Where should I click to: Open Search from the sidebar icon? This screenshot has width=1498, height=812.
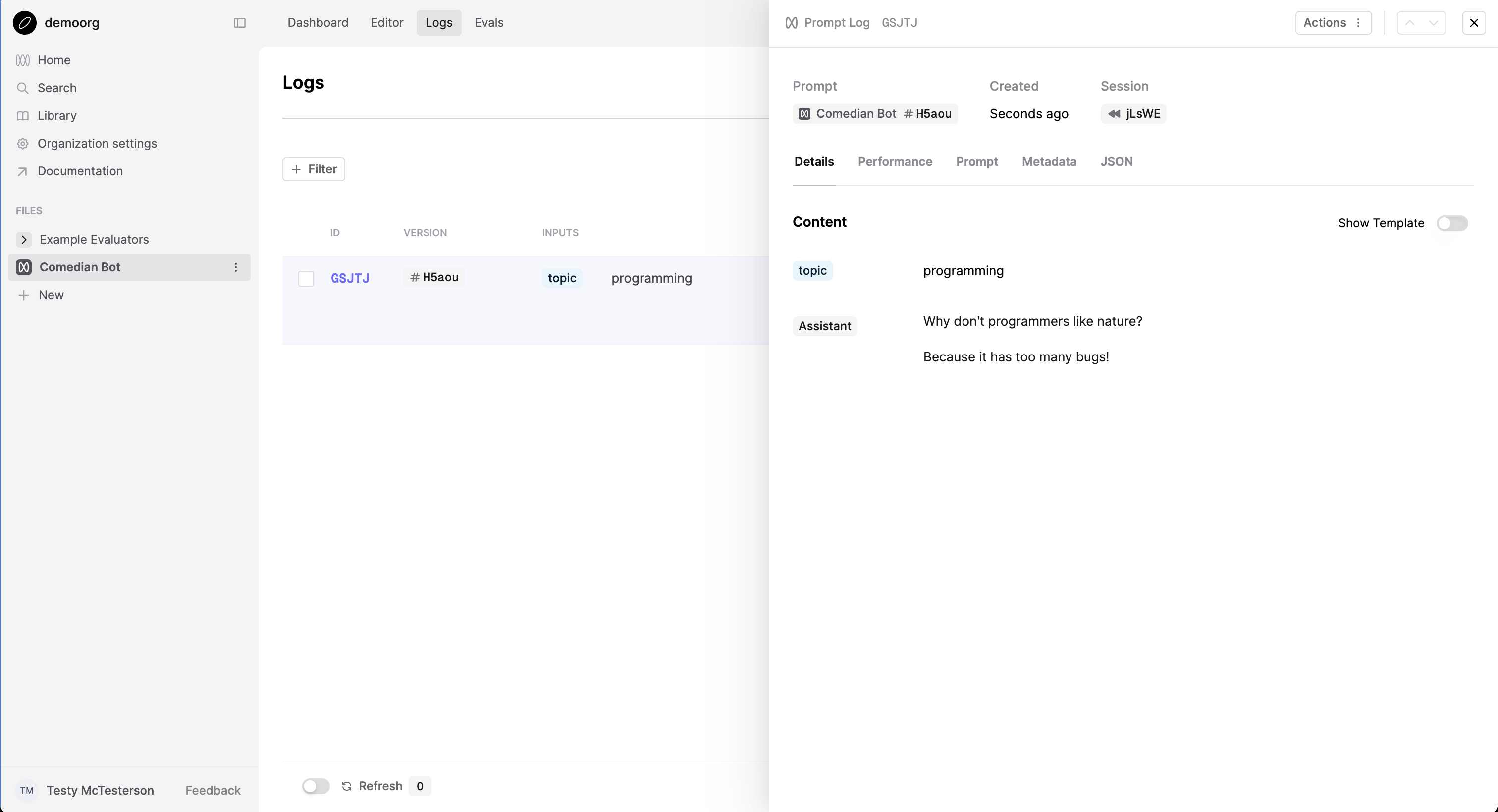point(23,88)
